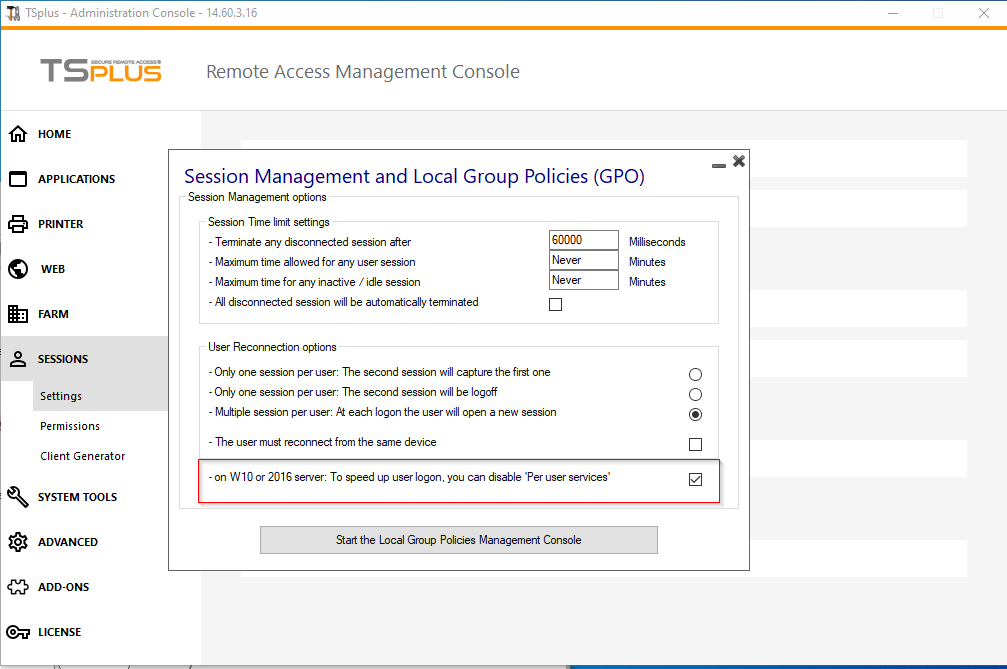Open Permissions under Sessions menu
Image resolution: width=1007 pixels, height=669 pixels.
point(70,426)
